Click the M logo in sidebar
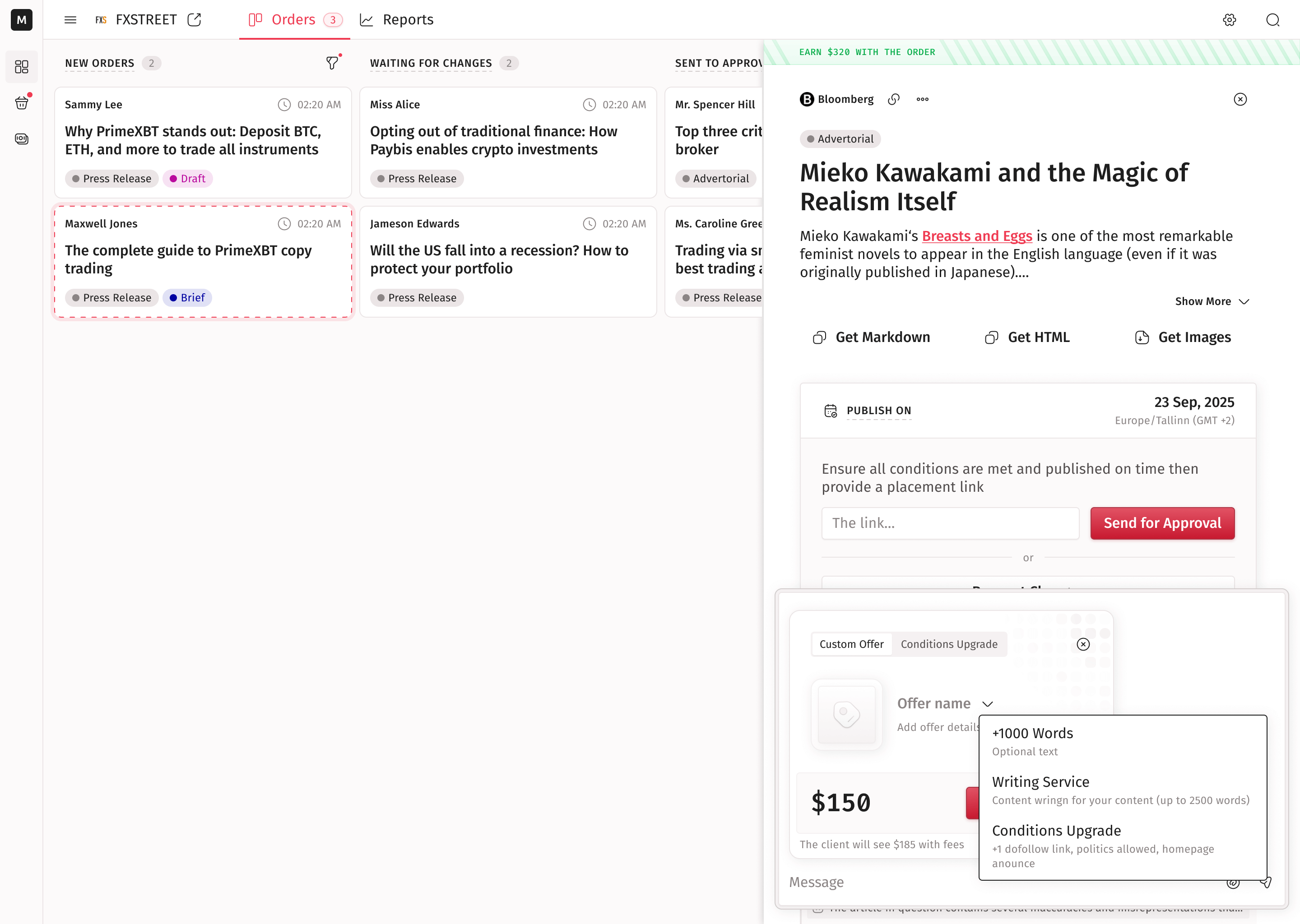This screenshot has width=1300, height=924. tap(22, 20)
